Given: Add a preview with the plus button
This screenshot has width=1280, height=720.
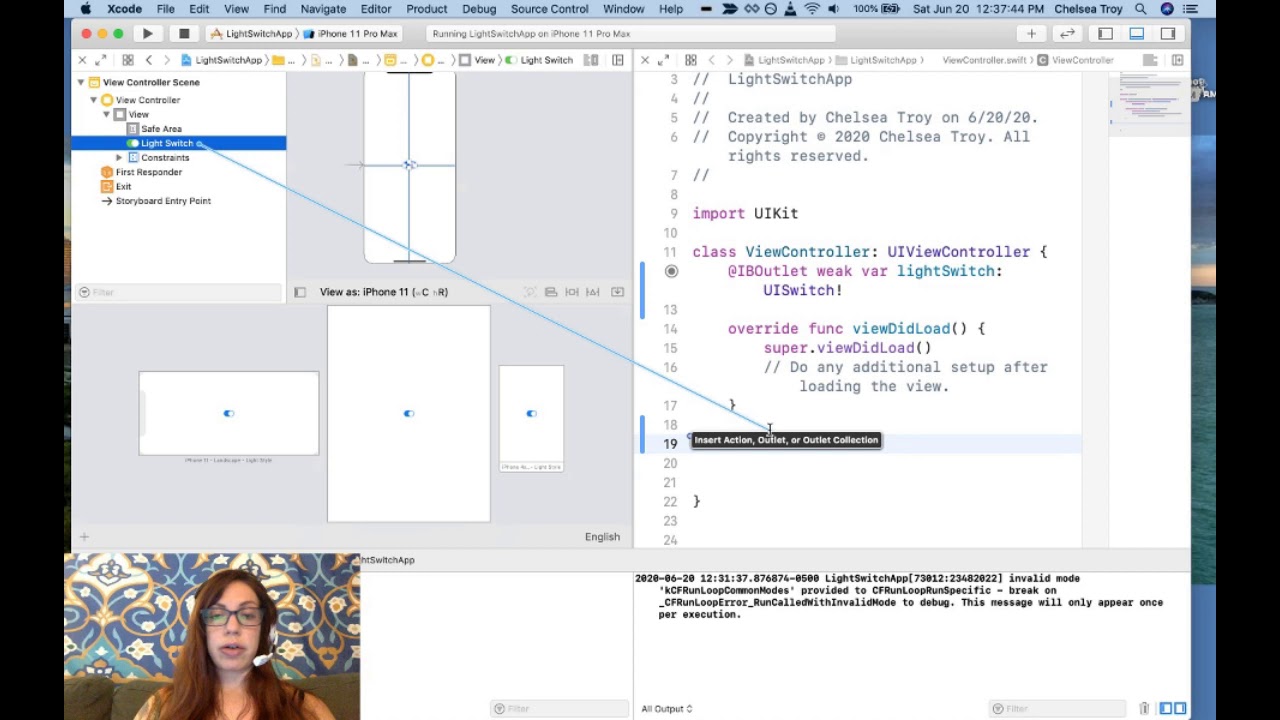Looking at the screenshot, I should tap(84, 537).
